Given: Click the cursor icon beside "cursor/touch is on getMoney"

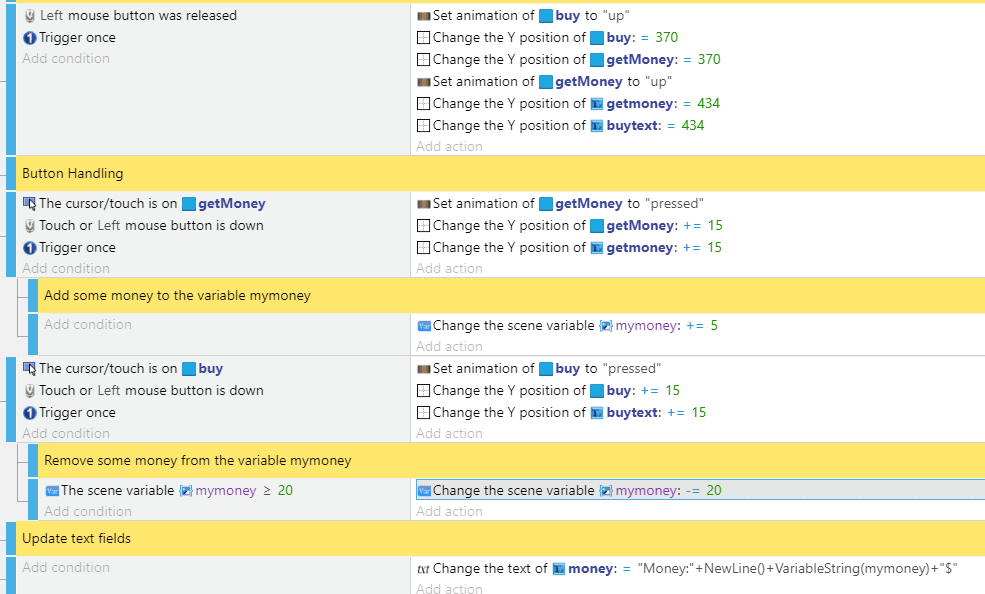Looking at the screenshot, I should 29,203.
